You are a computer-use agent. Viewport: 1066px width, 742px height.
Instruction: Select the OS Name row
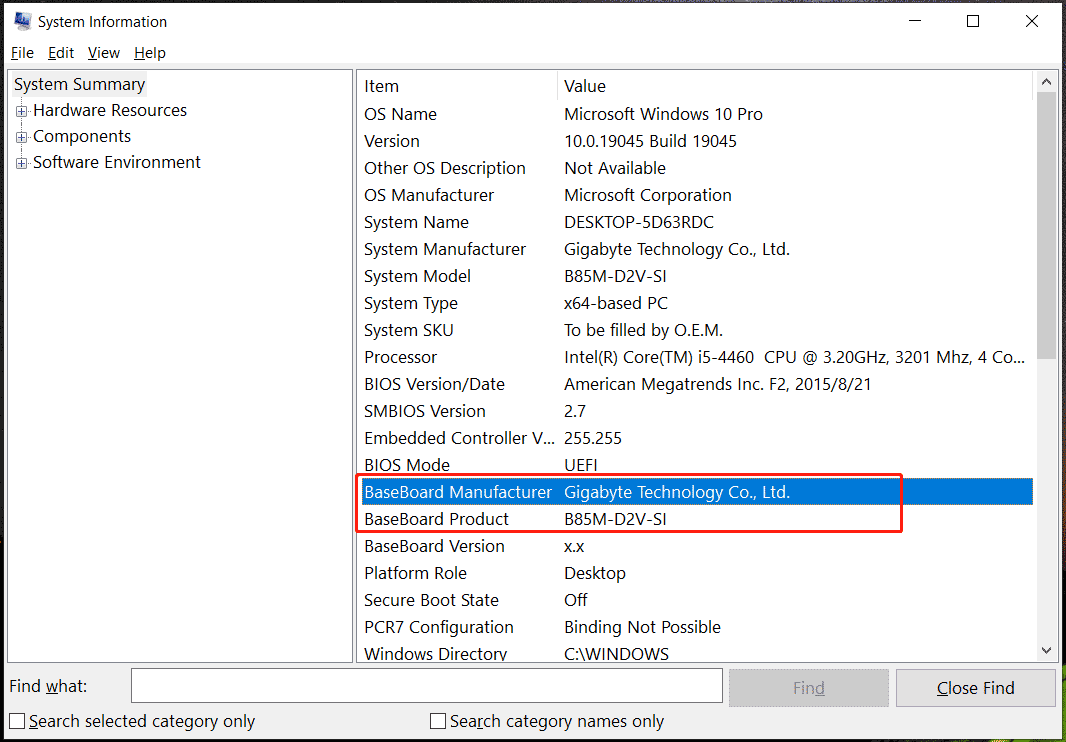(696, 114)
